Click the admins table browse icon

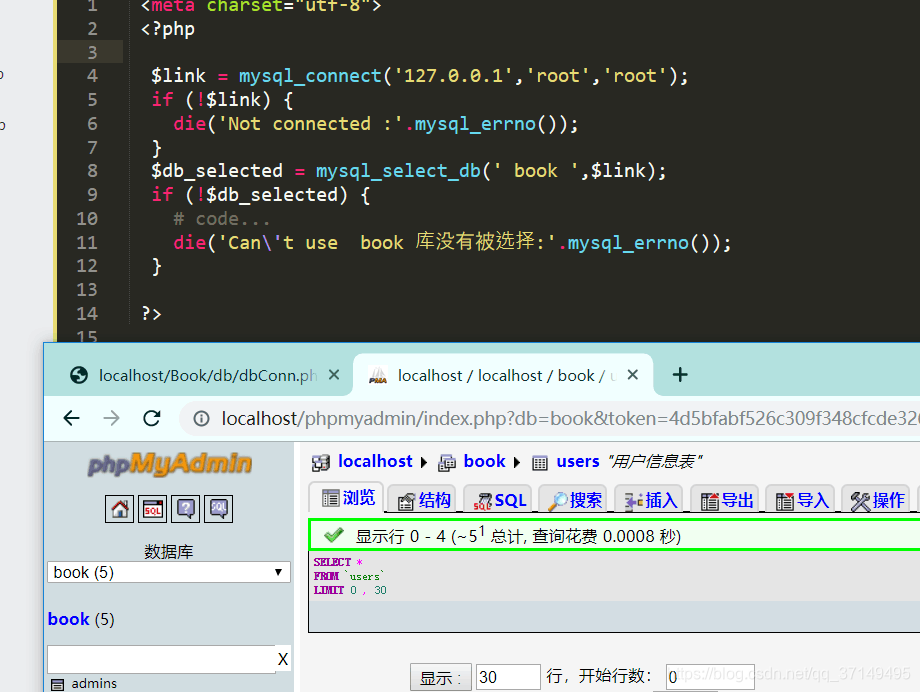58,684
